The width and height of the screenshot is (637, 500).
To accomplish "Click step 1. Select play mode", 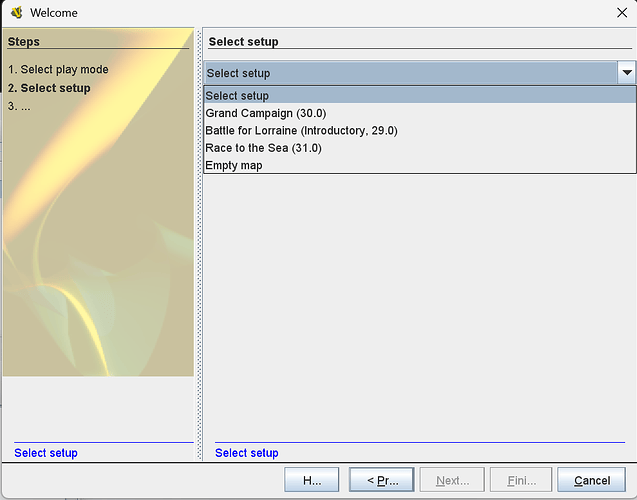I will coord(58,69).
